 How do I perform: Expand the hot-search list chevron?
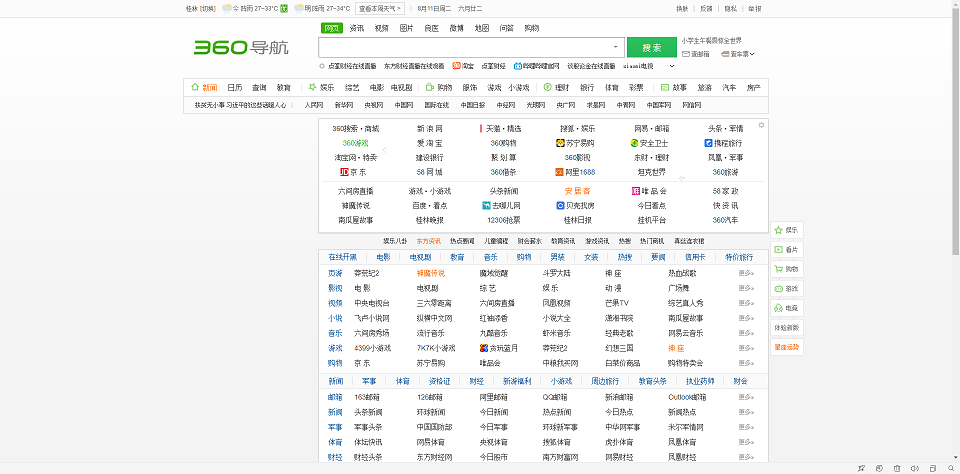(x=672, y=66)
